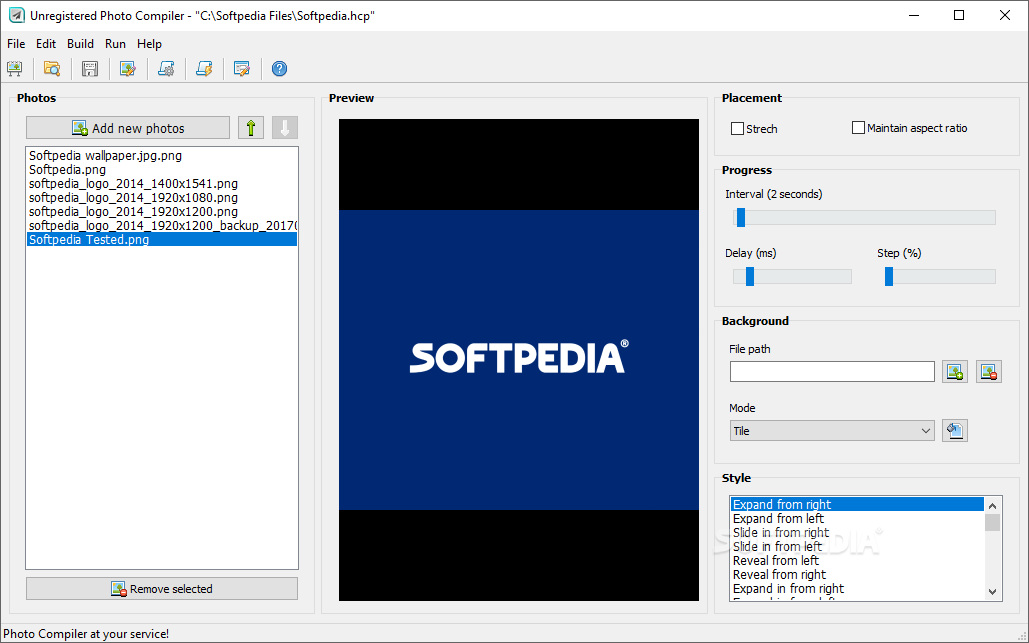
Task: Choose Expand from left style
Action: point(857,518)
